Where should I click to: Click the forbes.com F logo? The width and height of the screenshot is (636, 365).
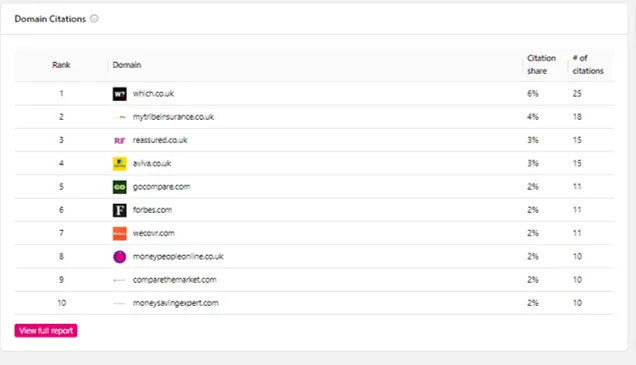tap(119, 210)
